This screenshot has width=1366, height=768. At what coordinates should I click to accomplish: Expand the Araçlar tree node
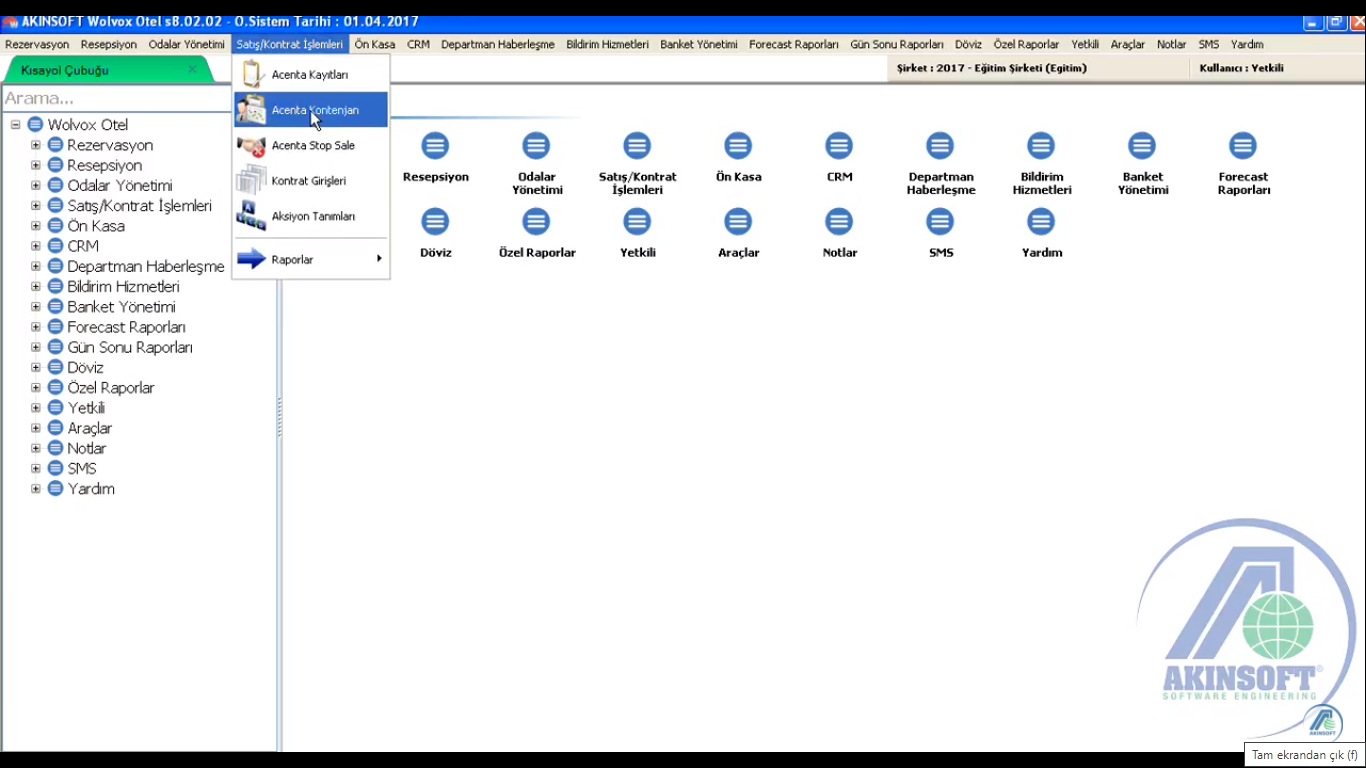pos(36,428)
